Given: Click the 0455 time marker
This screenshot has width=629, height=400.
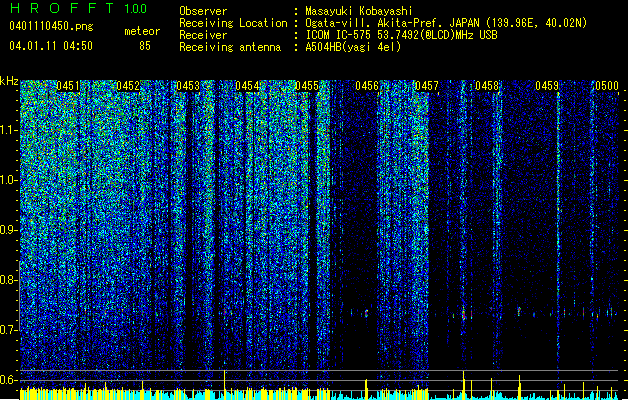Looking at the screenshot, I should click(307, 86).
